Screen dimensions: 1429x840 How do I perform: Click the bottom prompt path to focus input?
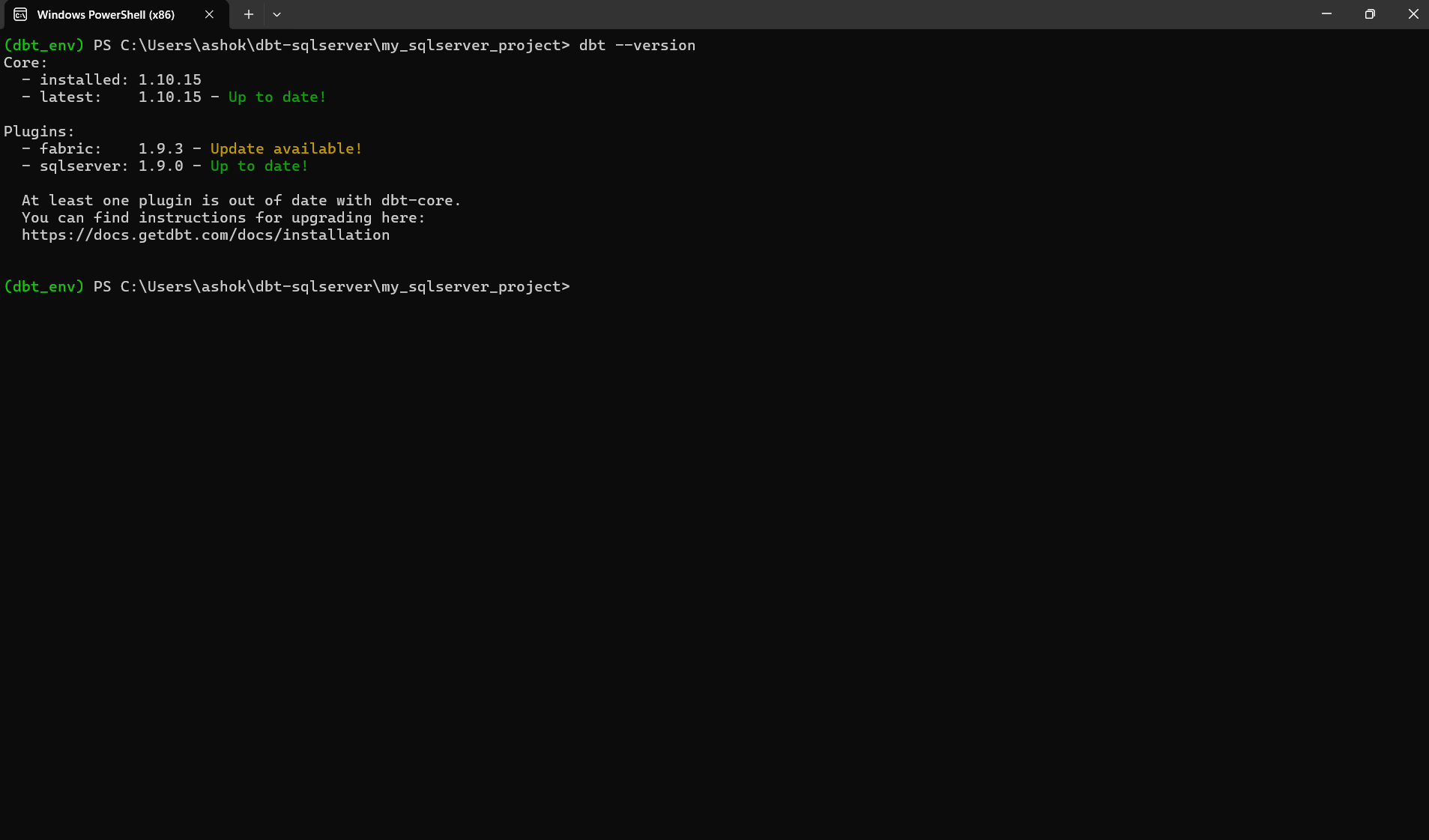(x=345, y=287)
